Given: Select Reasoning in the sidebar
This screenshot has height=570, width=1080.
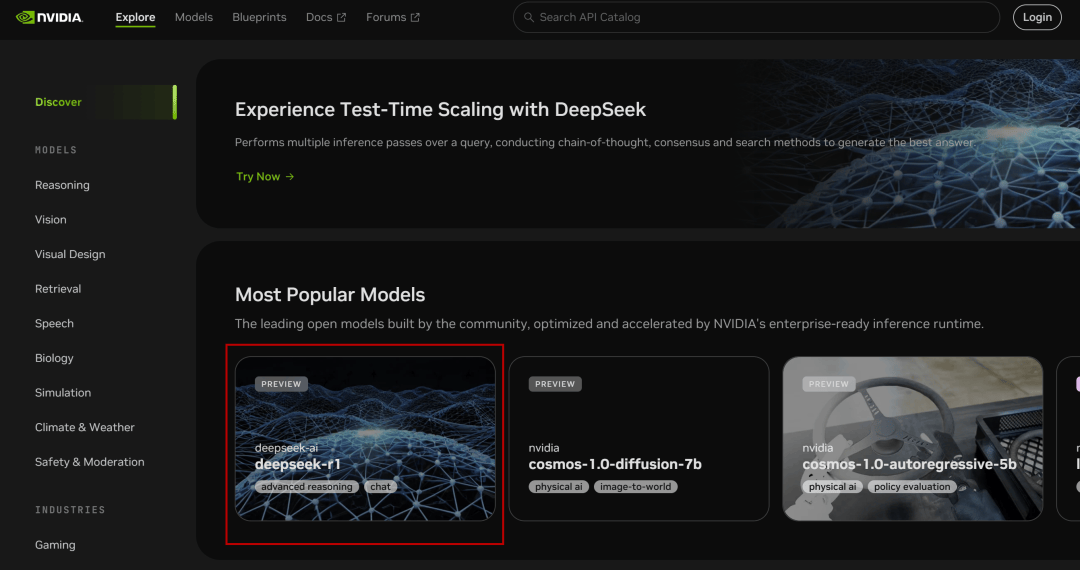Looking at the screenshot, I should [62, 185].
